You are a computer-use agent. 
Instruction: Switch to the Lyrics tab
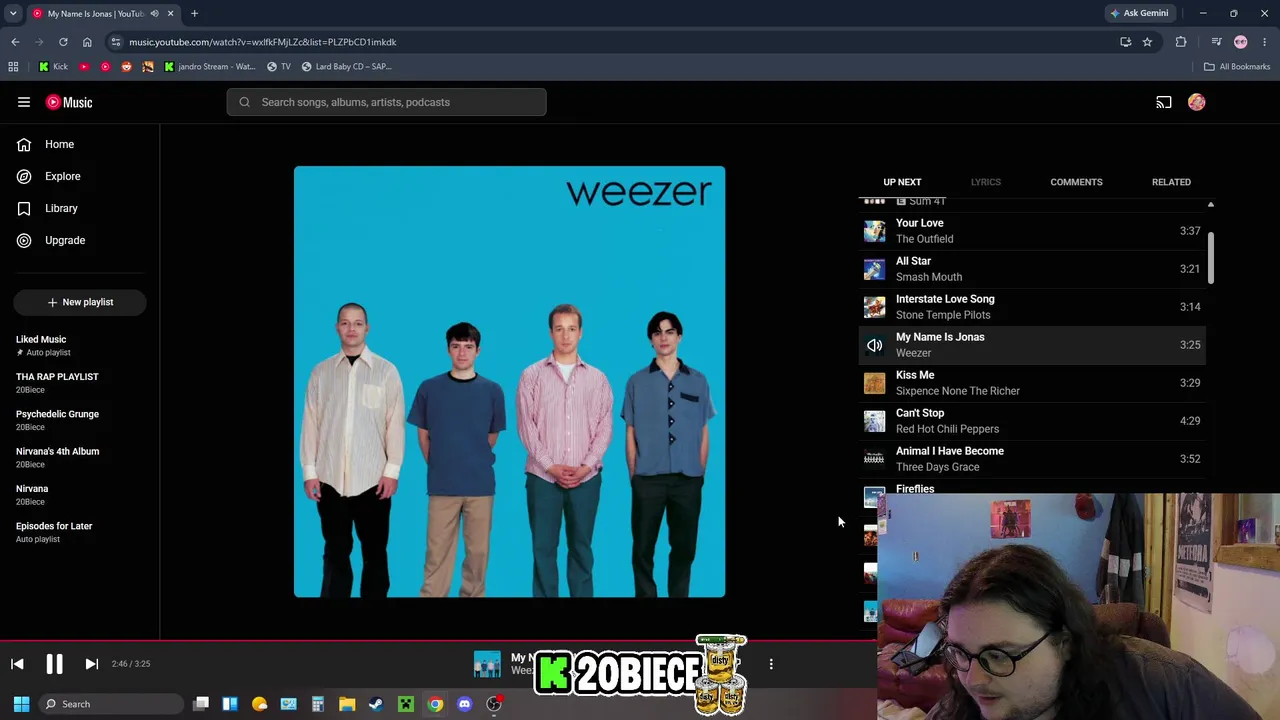pyautogui.click(x=985, y=182)
